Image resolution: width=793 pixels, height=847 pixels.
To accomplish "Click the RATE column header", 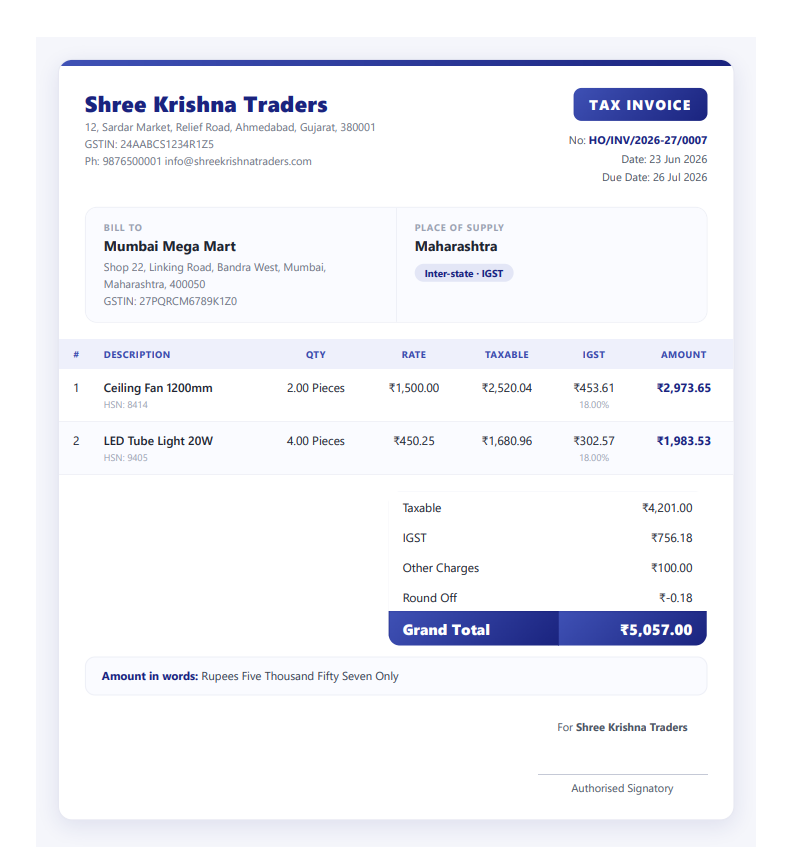I will coord(414,355).
